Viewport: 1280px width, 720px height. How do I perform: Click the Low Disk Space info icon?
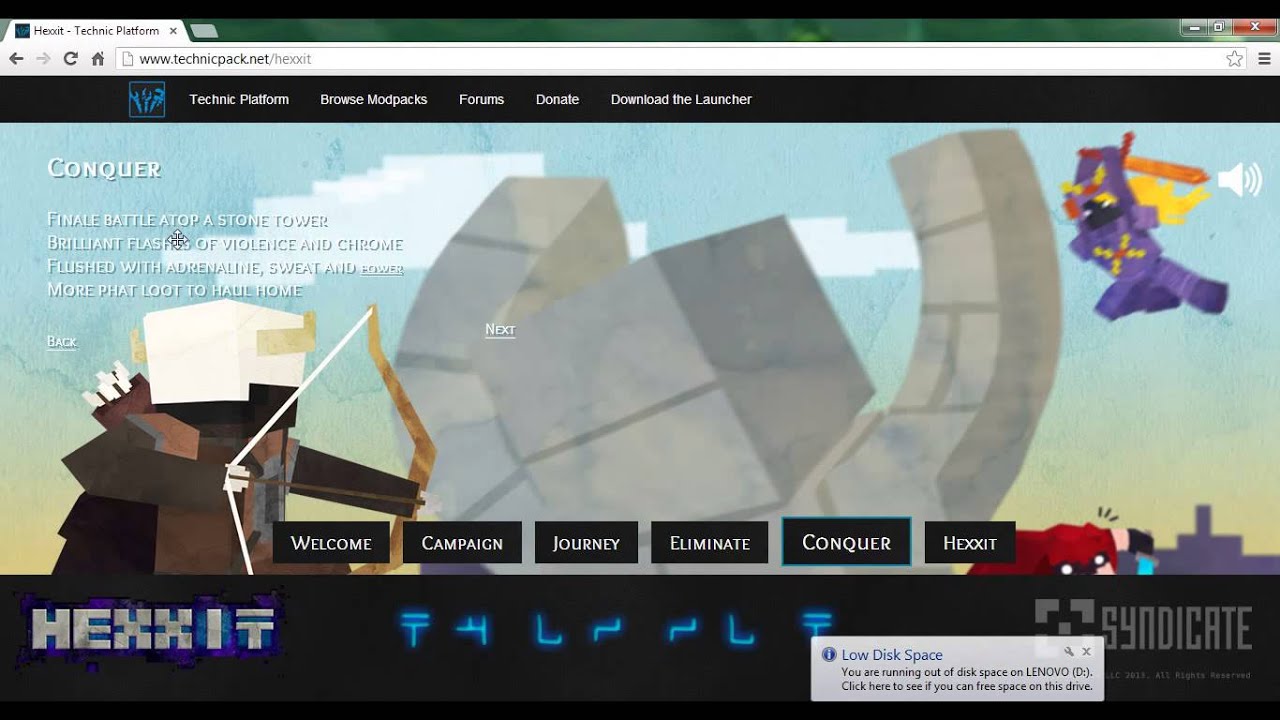828,655
